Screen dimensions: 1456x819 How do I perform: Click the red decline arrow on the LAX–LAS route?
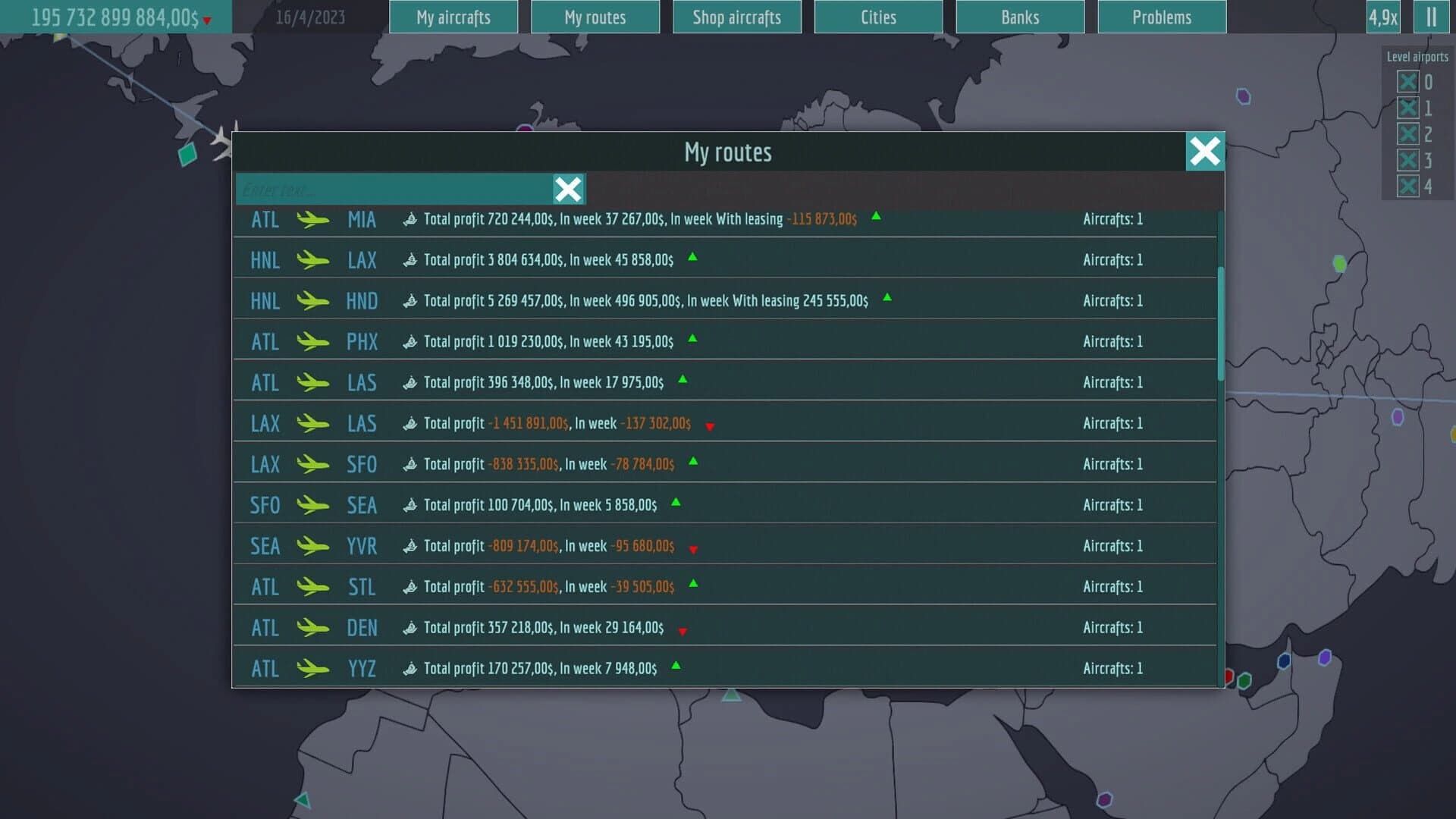coord(710,425)
